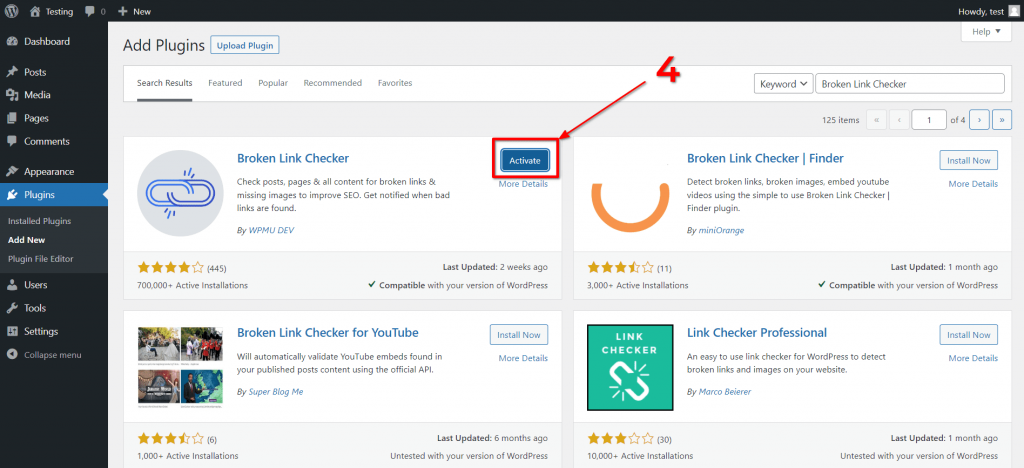Switch to the Popular tab
Viewport: 1024px width, 468px height.
click(273, 84)
